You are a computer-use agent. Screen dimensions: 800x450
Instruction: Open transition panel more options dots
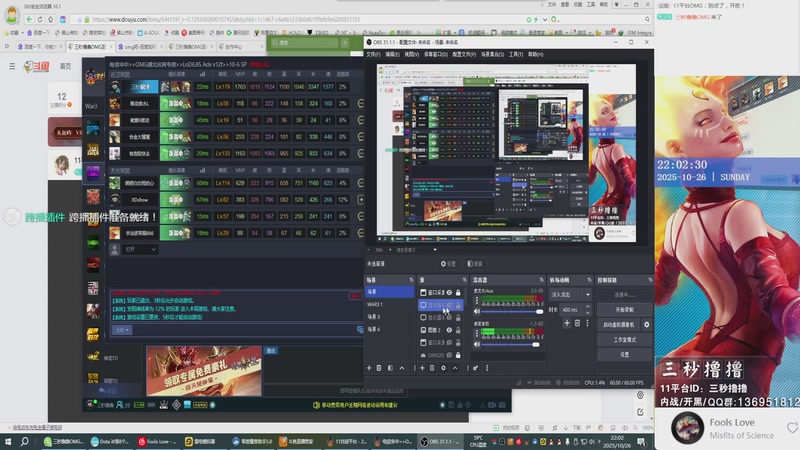tap(587, 323)
